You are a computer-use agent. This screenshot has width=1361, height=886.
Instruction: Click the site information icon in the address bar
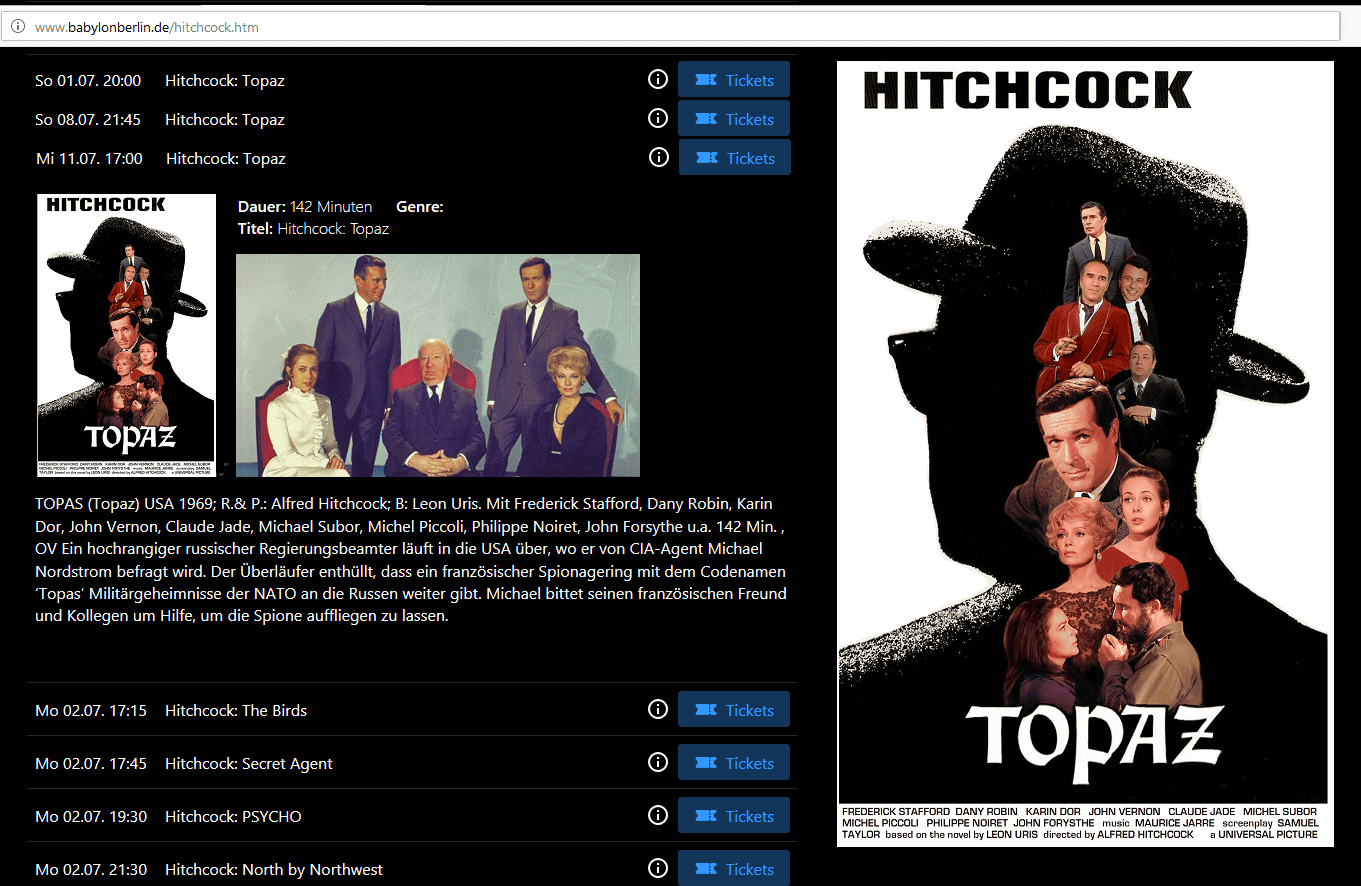18,27
